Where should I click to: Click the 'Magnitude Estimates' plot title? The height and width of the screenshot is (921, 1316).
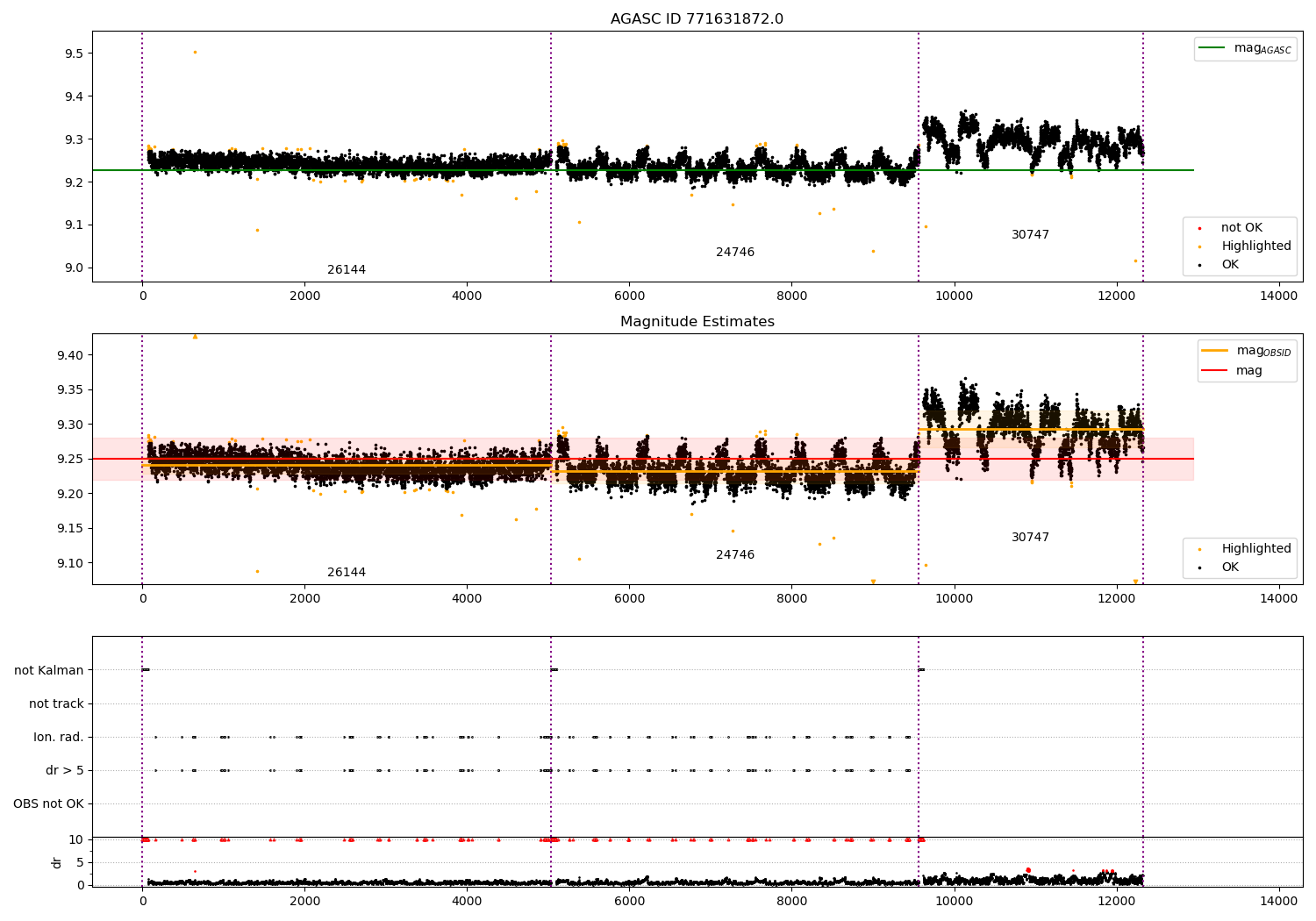[x=697, y=321]
